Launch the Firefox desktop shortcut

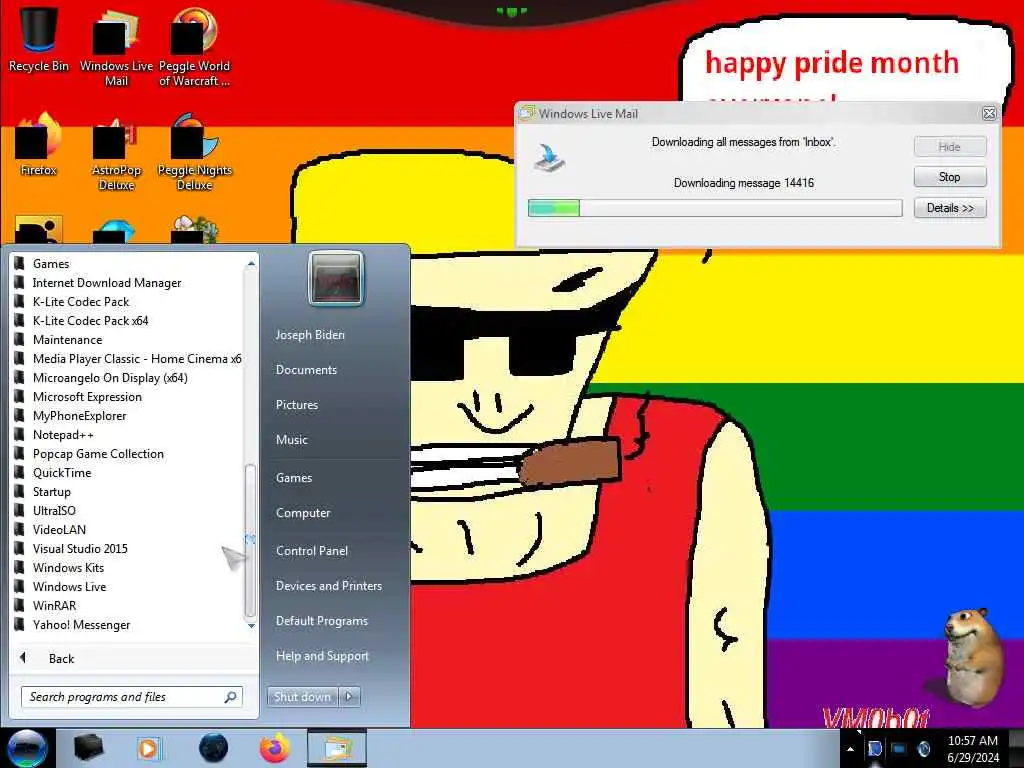pos(39,145)
